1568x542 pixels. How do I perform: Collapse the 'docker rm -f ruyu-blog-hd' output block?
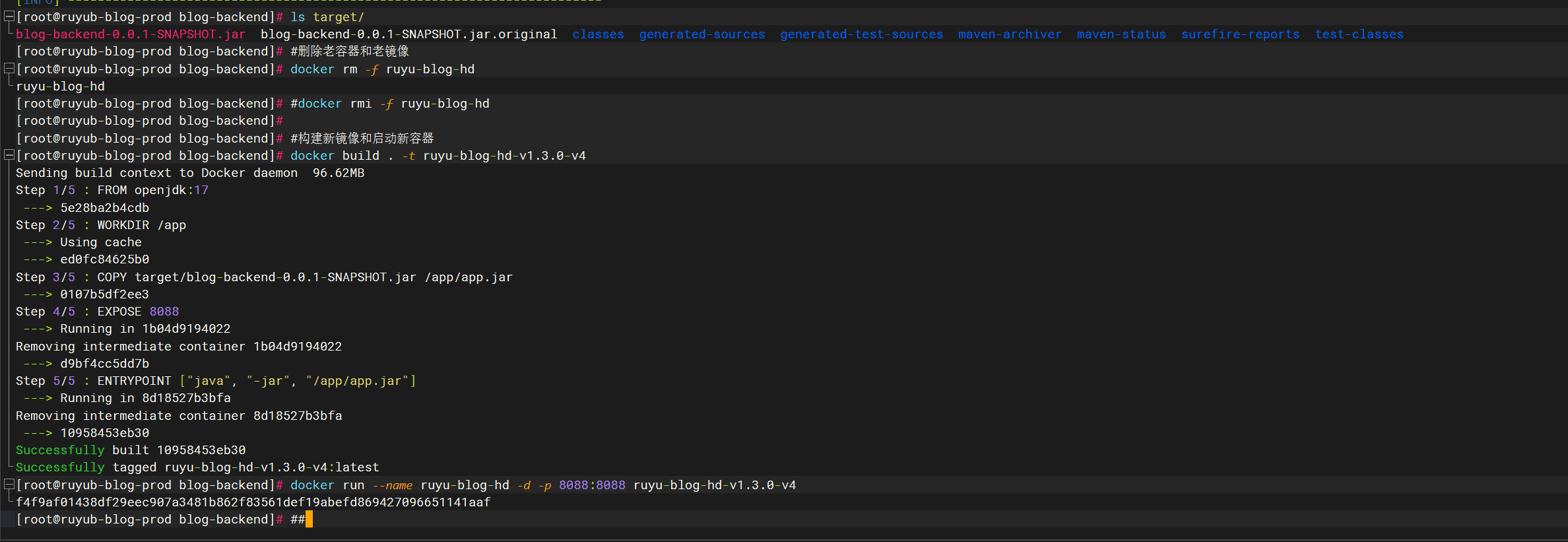(x=9, y=69)
